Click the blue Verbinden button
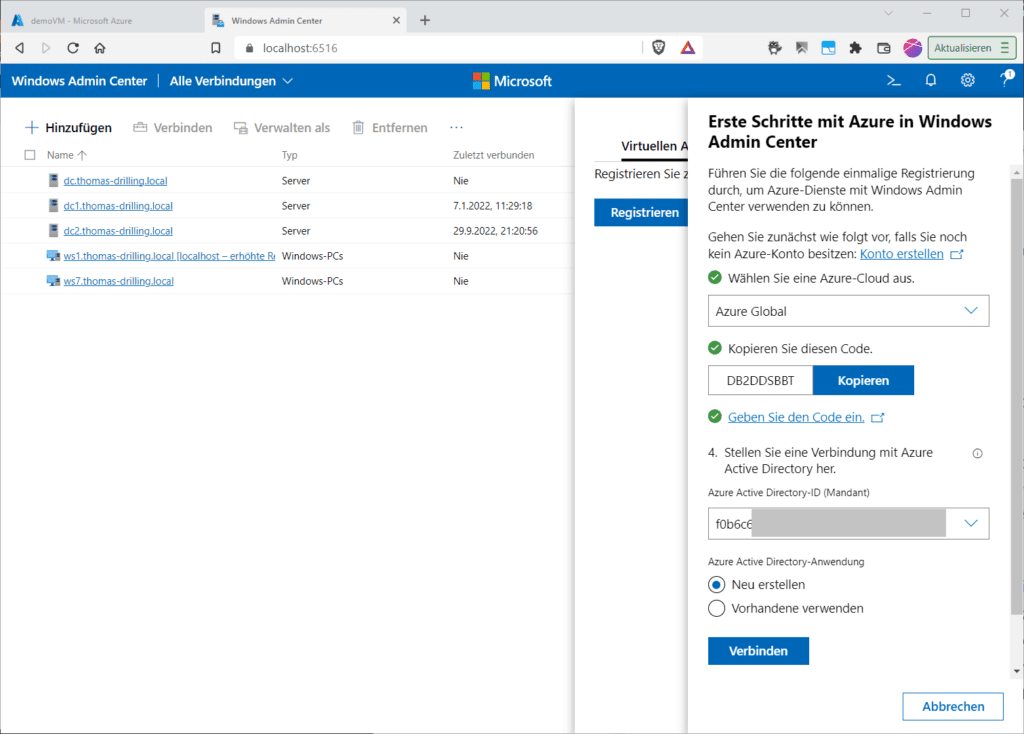 [x=758, y=651]
